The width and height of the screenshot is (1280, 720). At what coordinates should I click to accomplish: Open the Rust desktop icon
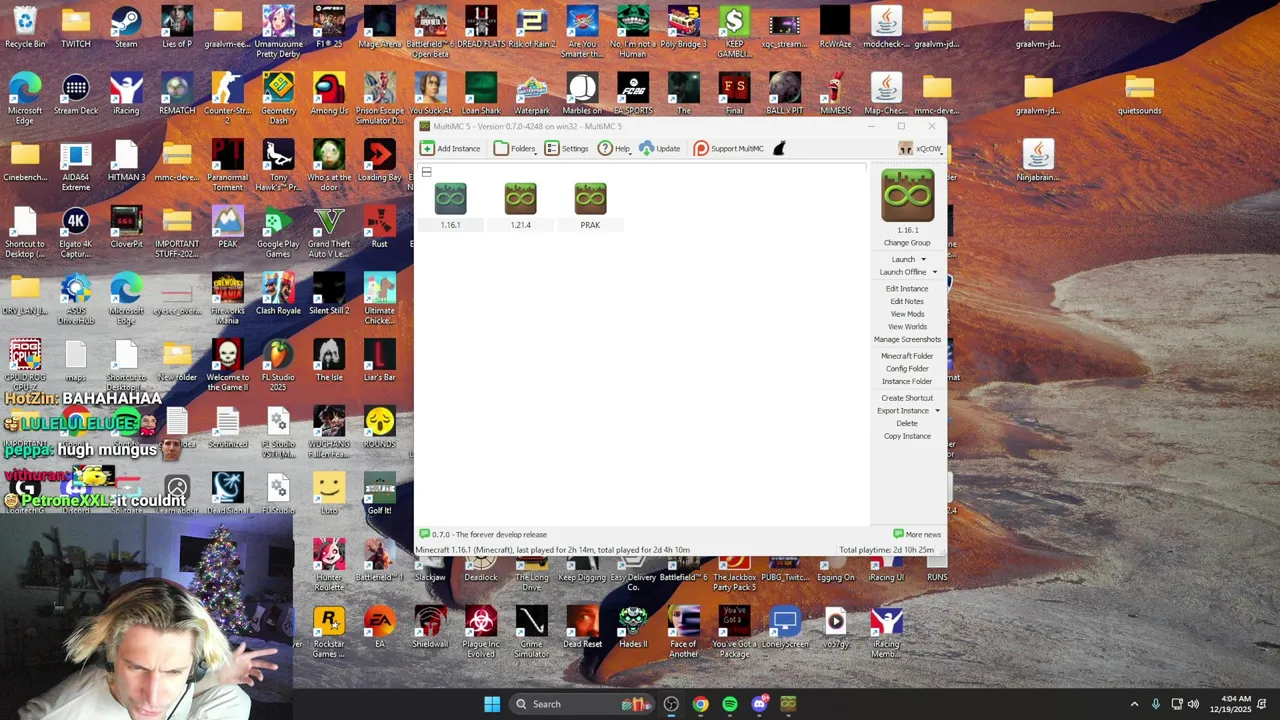[x=379, y=227]
